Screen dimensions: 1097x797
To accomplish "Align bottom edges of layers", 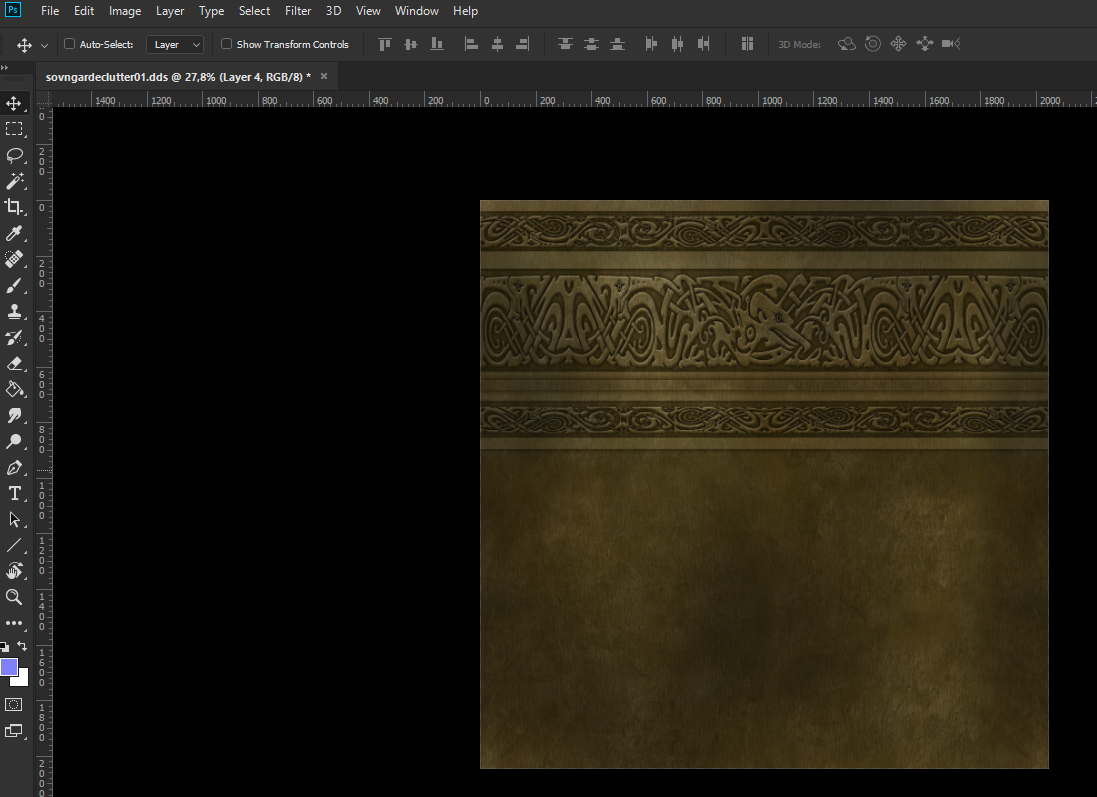I will pyautogui.click(x=437, y=44).
